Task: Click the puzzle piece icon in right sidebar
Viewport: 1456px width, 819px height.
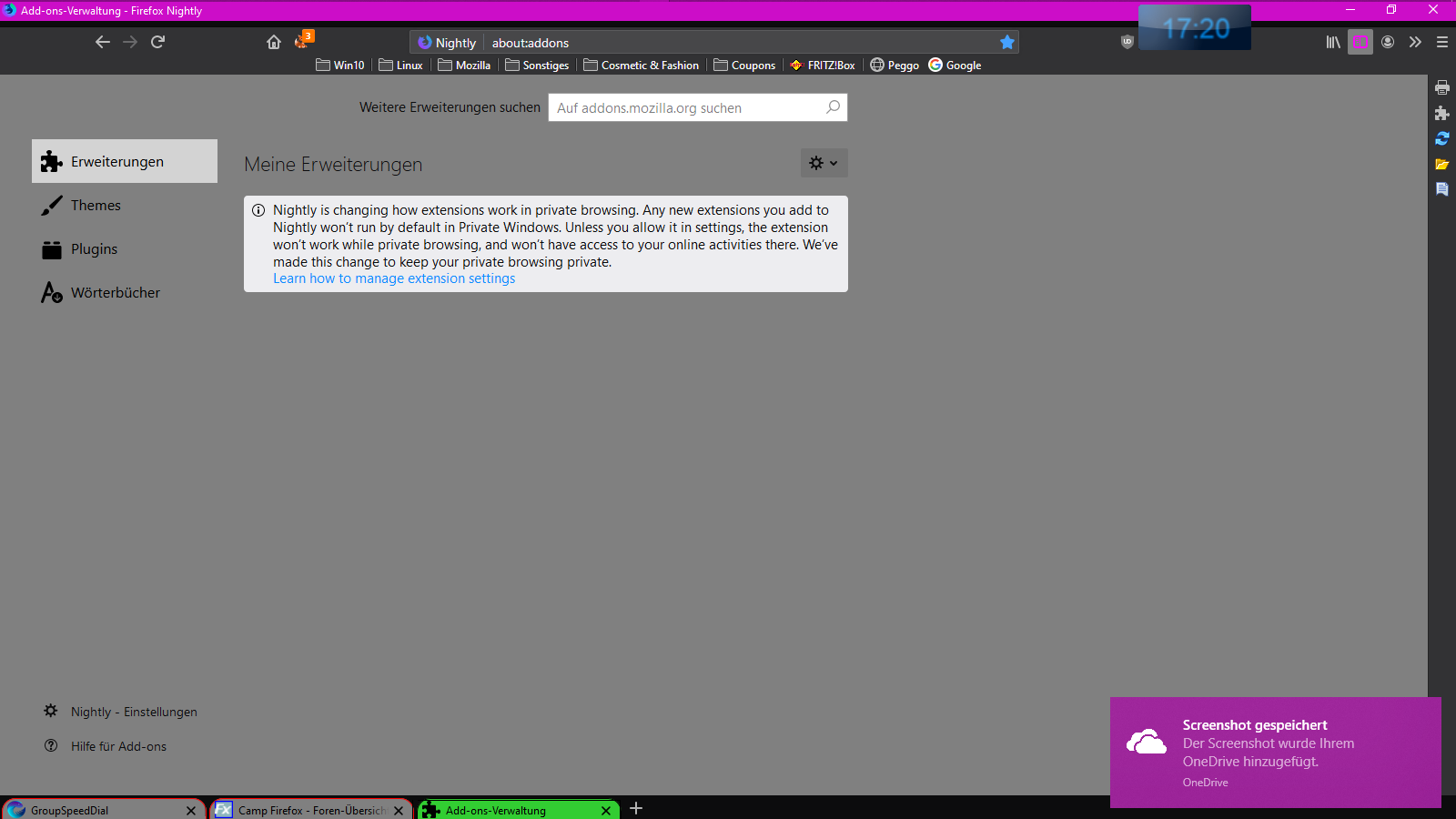Action: [x=1442, y=113]
